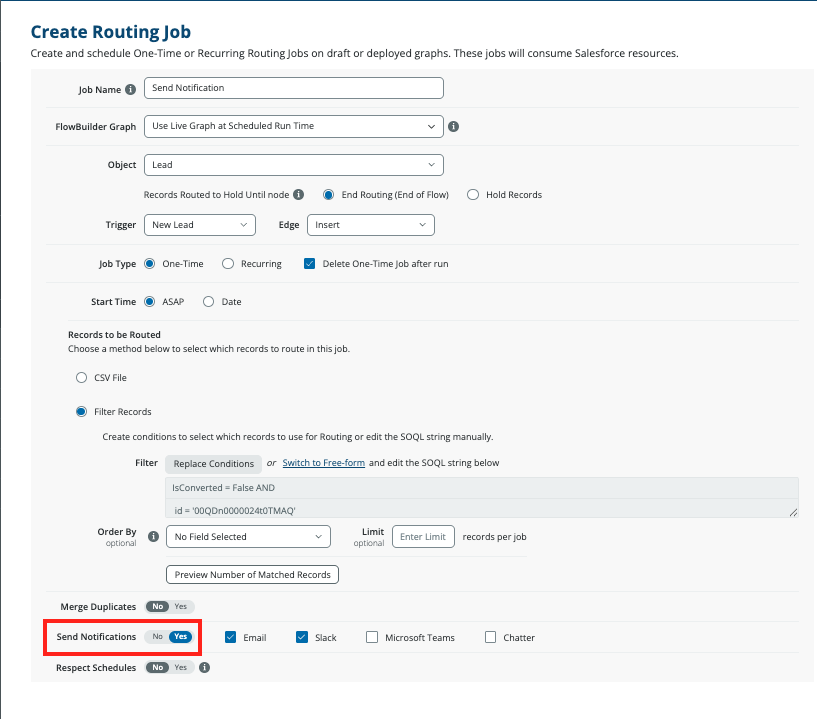Uncheck Delete One-Time Job after run
Screen dimensions: 817x726
tap(310, 264)
